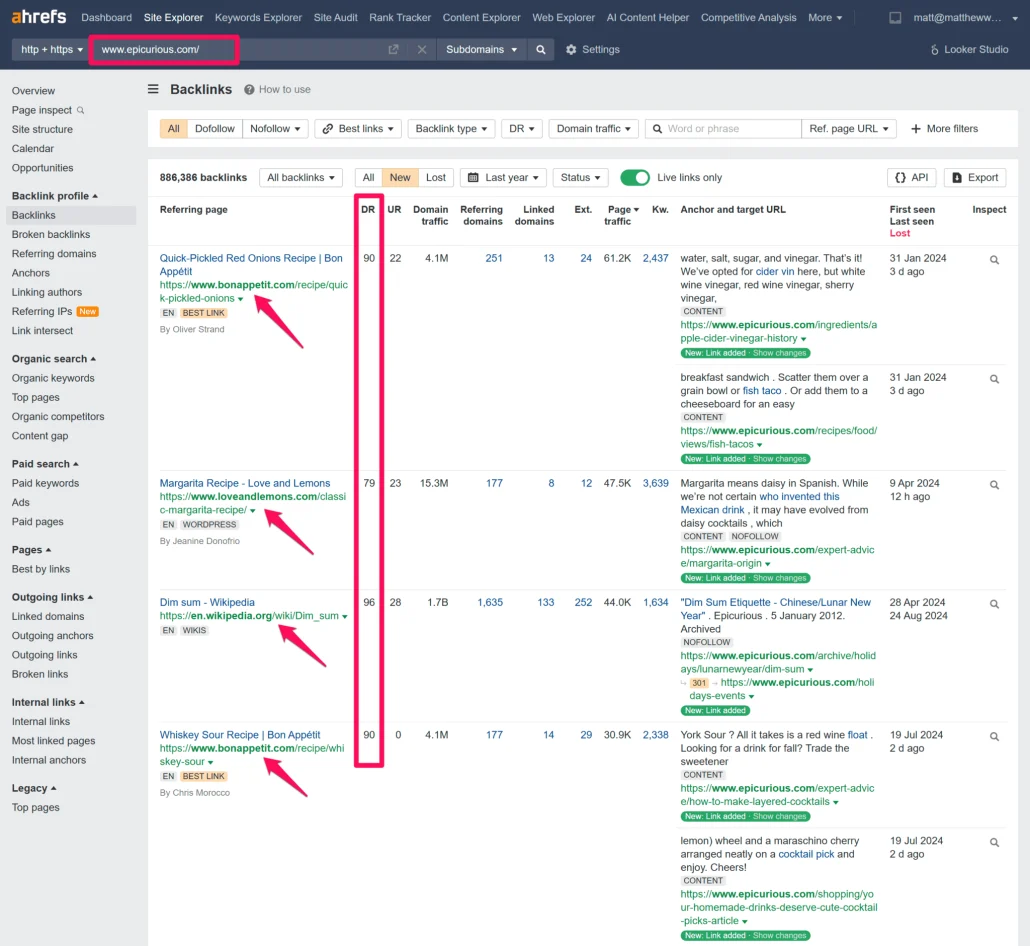Click referring domains value 1,635
Image resolution: width=1030 pixels, height=946 pixels.
[x=490, y=602]
